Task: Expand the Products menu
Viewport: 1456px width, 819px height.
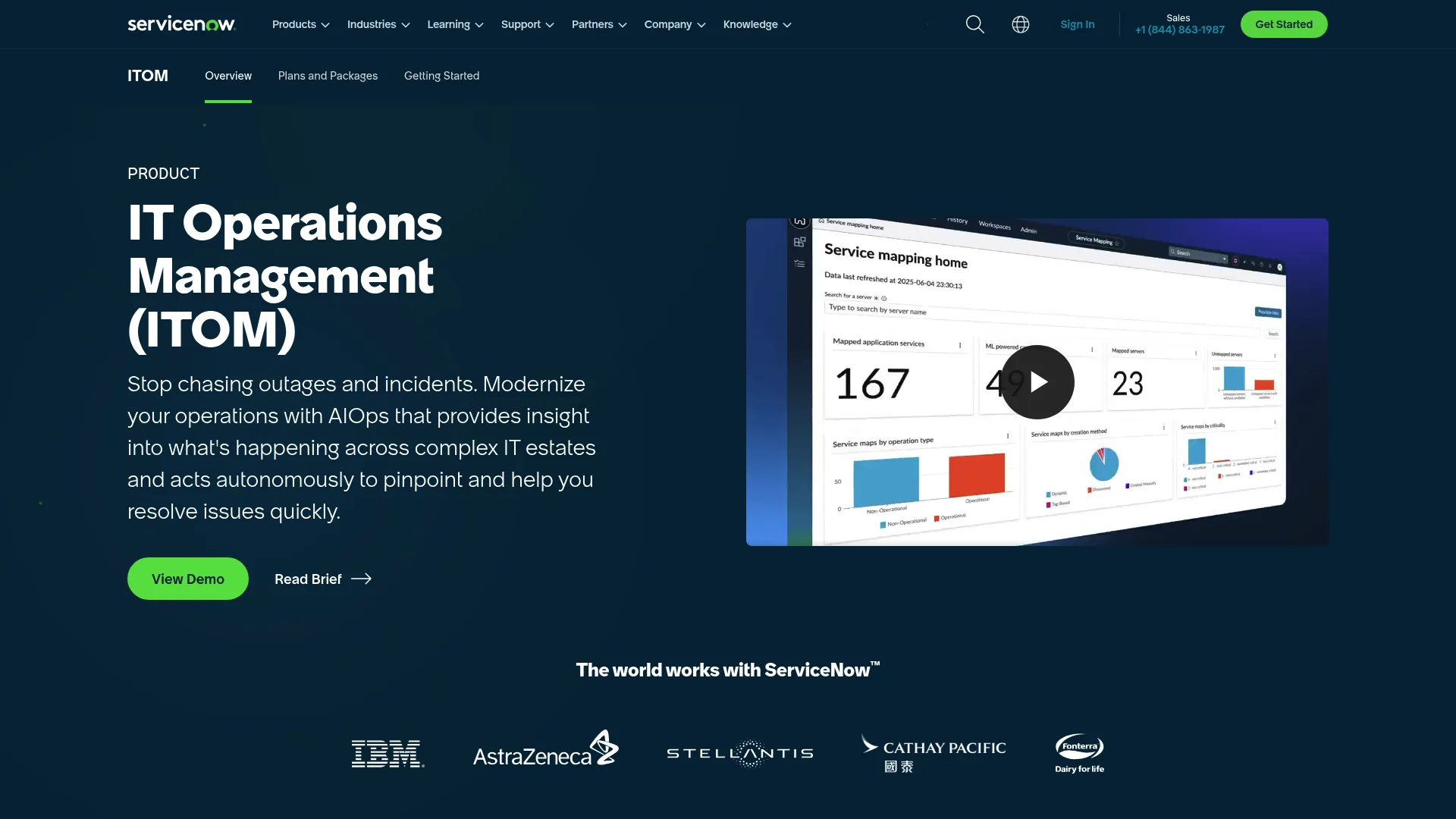Action: click(301, 24)
